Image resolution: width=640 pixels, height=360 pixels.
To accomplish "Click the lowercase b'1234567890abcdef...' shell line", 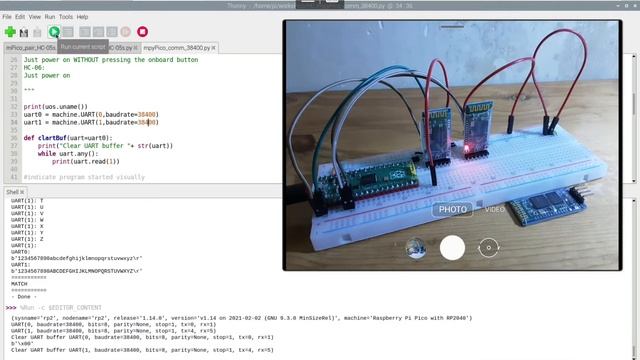I will (77, 258).
